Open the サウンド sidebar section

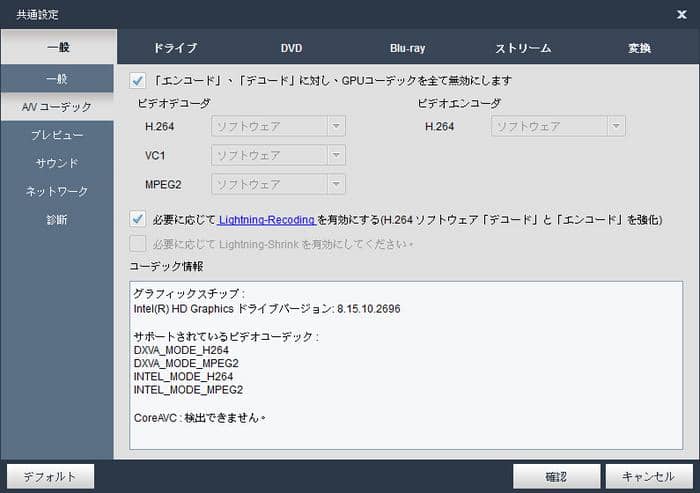(x=57, y=163)
